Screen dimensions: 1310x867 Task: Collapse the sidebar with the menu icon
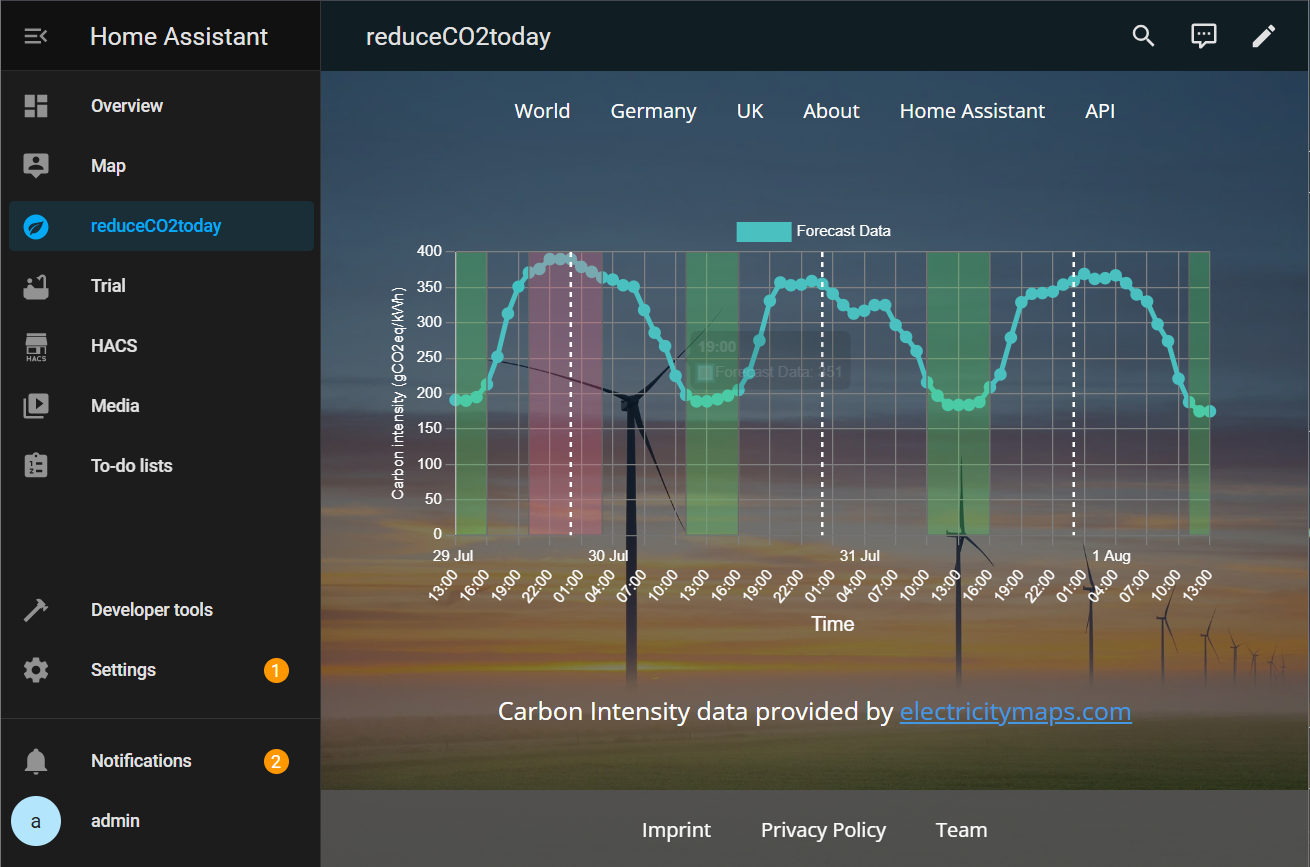point(36,37)
